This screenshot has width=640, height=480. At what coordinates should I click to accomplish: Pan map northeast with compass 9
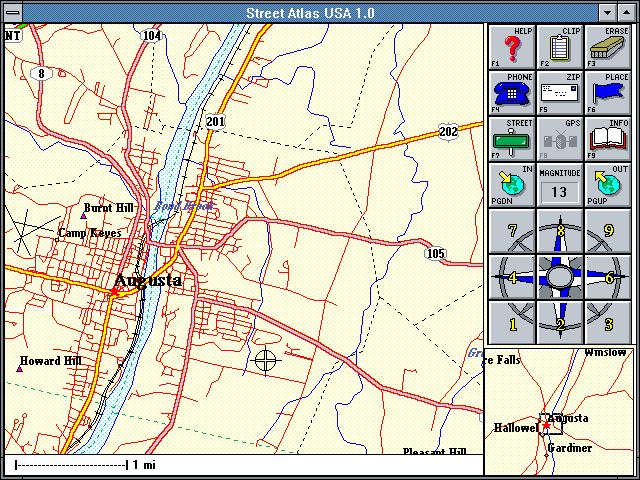(607, 231)
